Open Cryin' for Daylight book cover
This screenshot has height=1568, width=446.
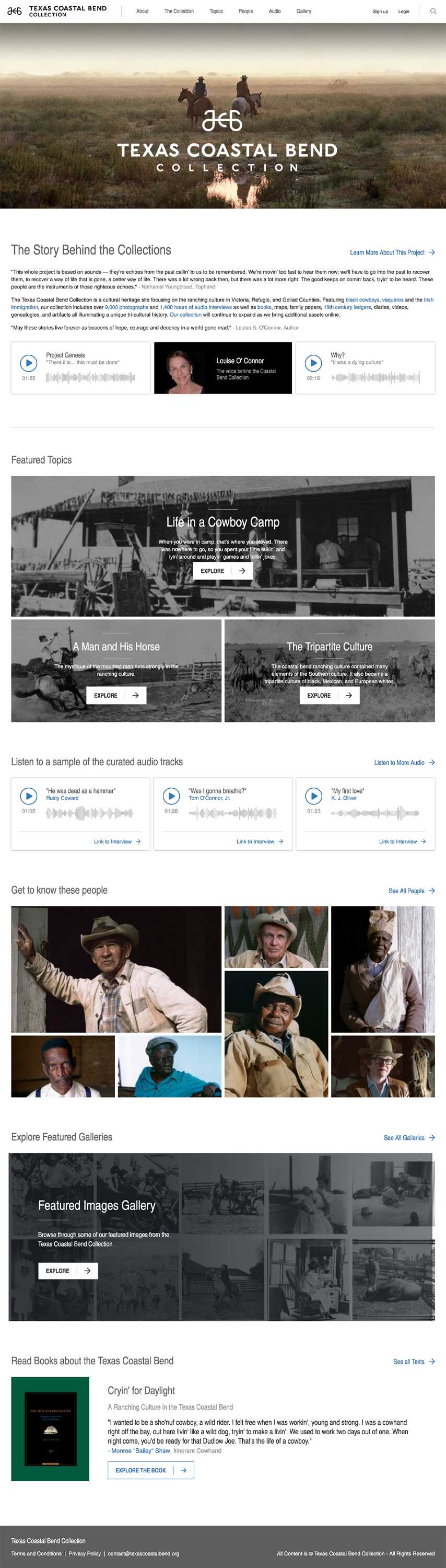pyautogui.click(x=50, y=1429)
